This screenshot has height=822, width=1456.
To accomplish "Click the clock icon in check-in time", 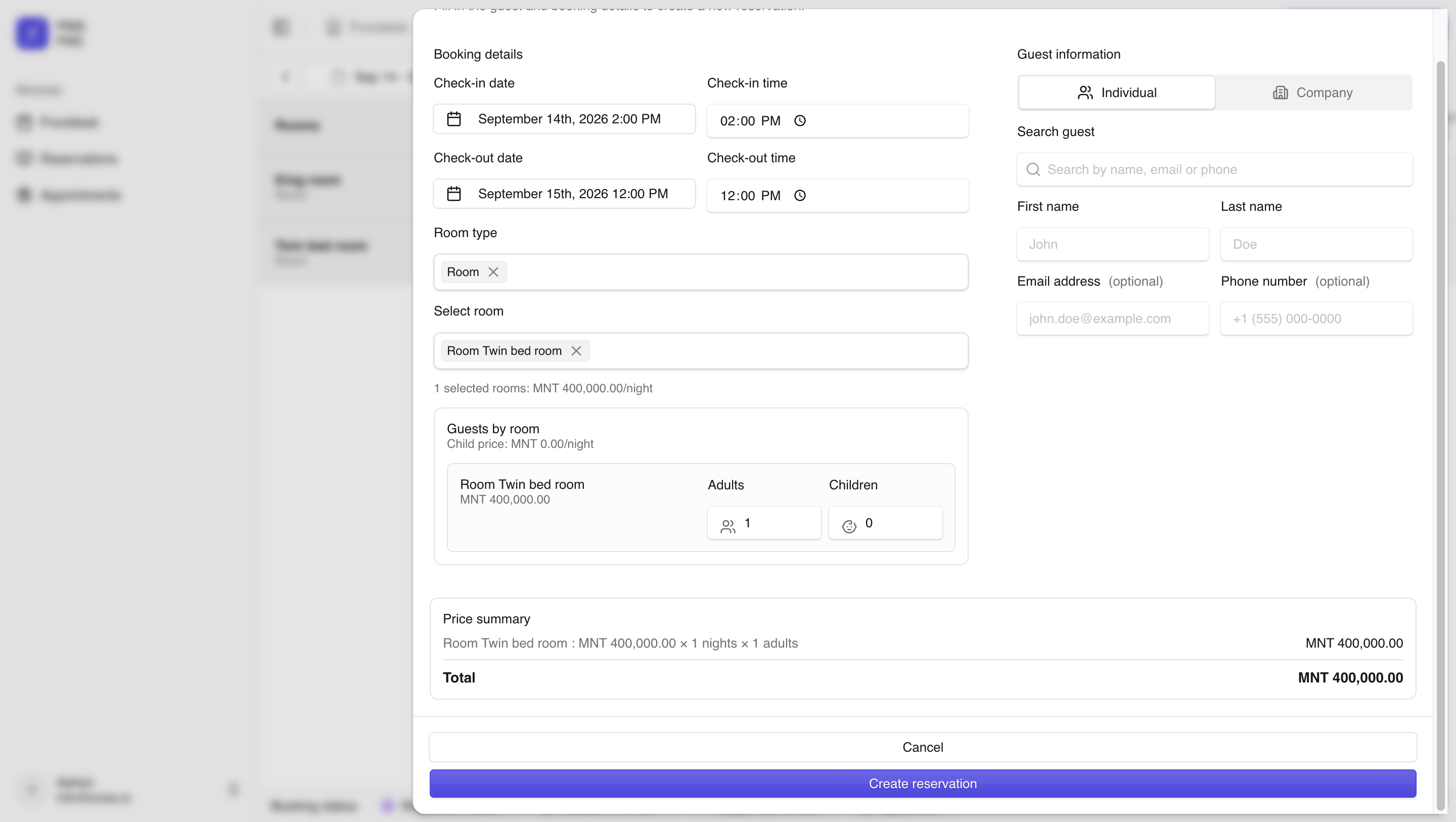I will (x=800, y=120).
